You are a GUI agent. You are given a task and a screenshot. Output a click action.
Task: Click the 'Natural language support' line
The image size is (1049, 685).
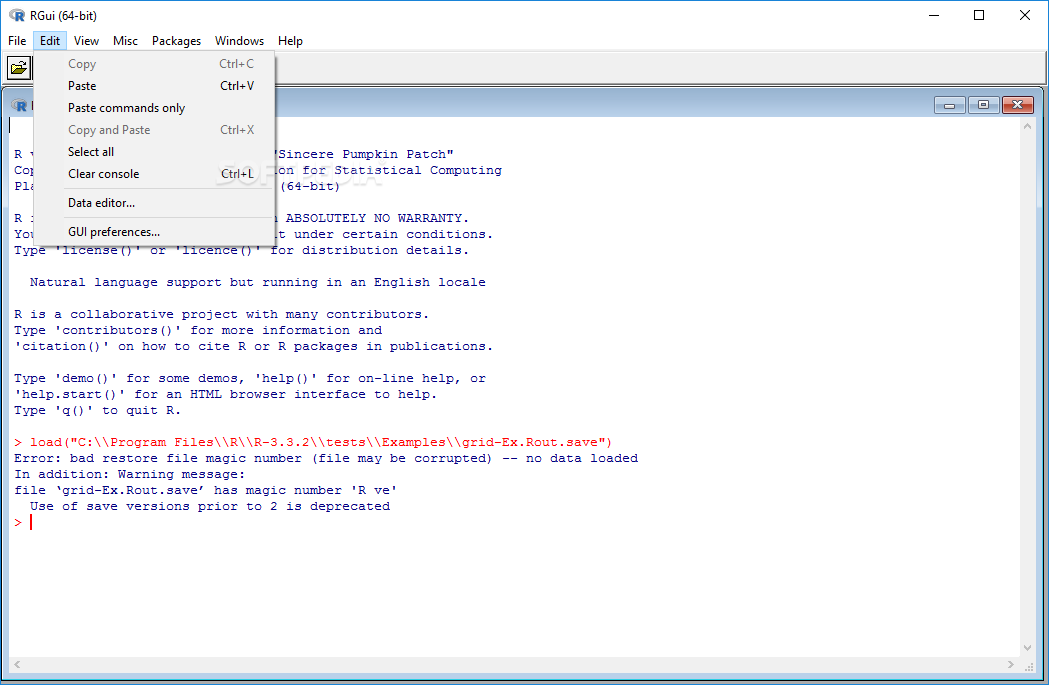(258, 282)
